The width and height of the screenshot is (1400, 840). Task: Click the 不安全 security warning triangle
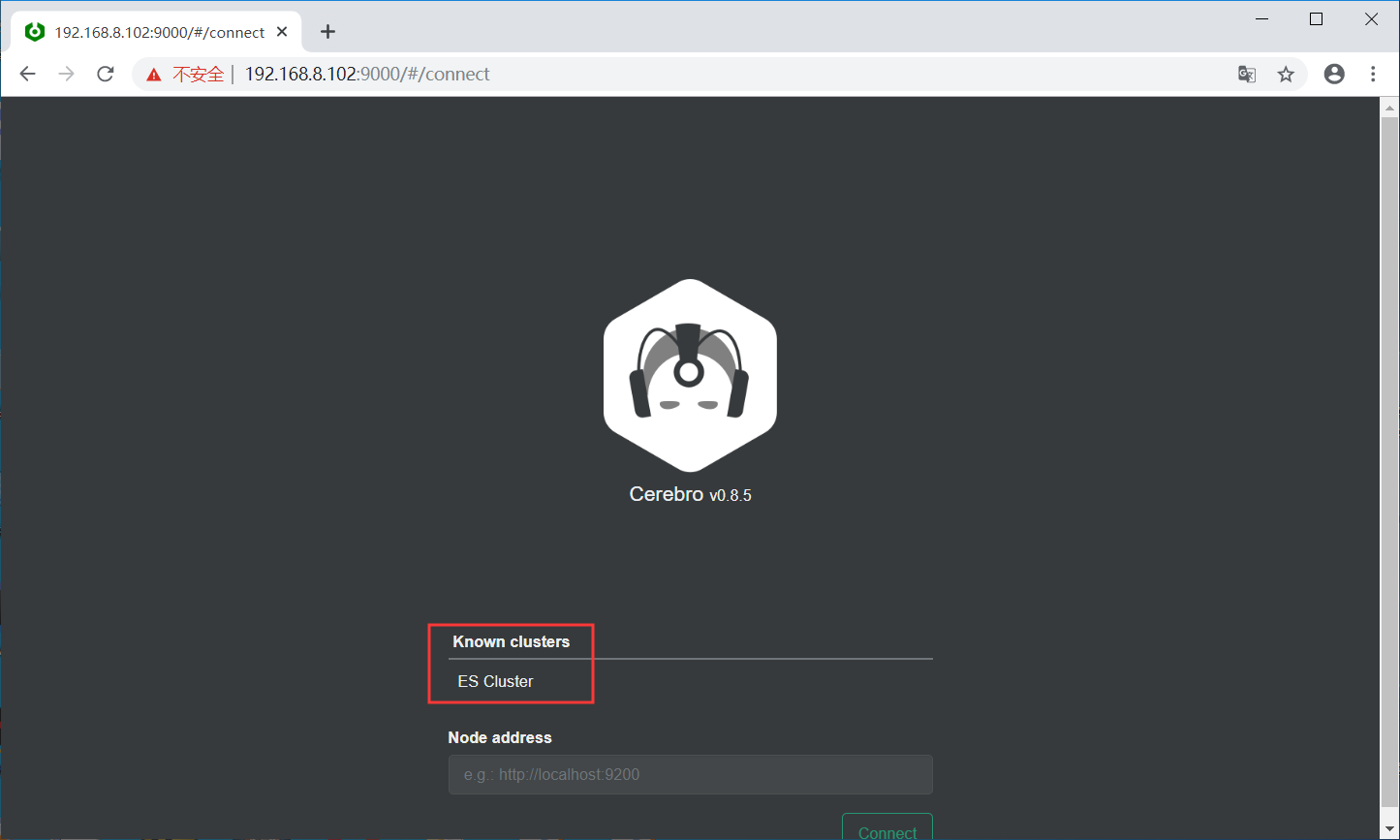coord(155,74)
